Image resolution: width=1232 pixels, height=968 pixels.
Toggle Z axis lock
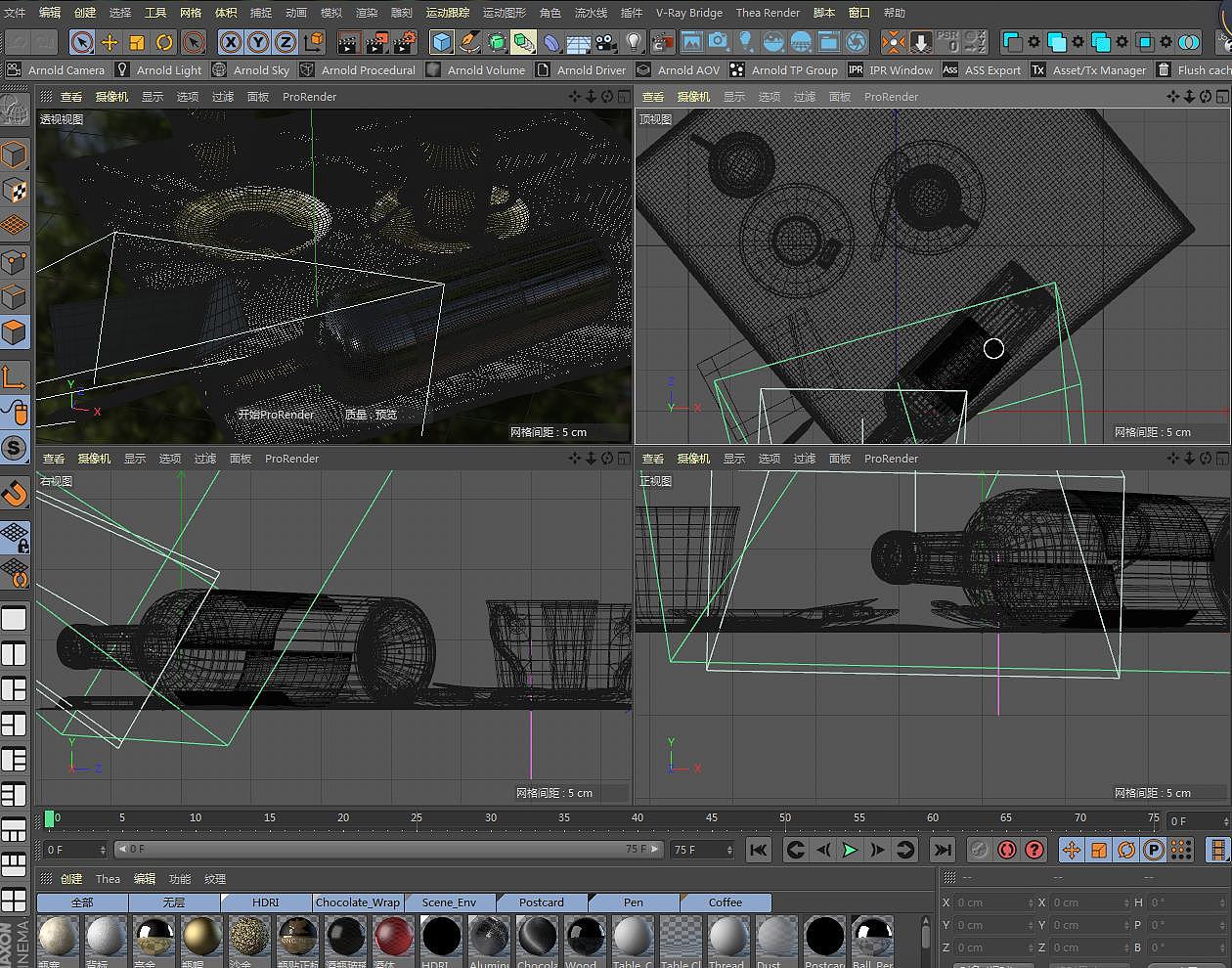(x=285, y=42)
